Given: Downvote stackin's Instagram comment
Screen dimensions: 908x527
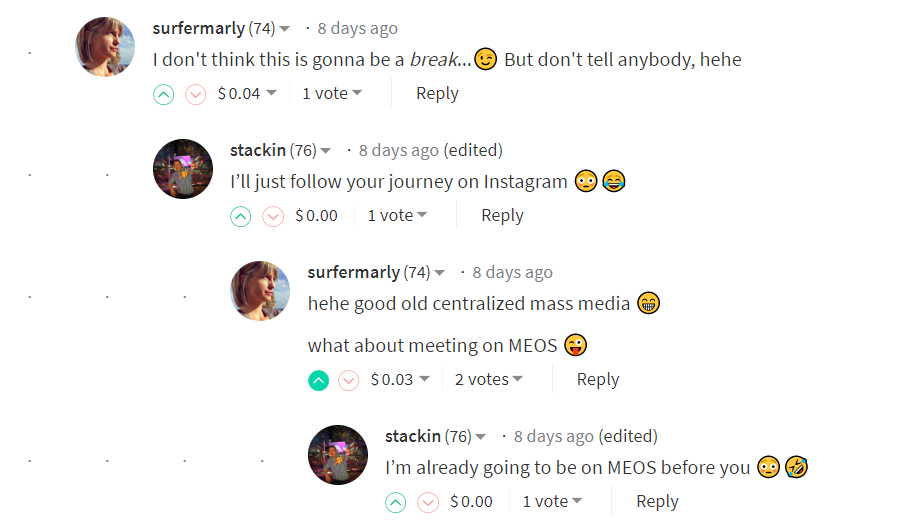Looking at the screenshot, I should coord(273,216).
